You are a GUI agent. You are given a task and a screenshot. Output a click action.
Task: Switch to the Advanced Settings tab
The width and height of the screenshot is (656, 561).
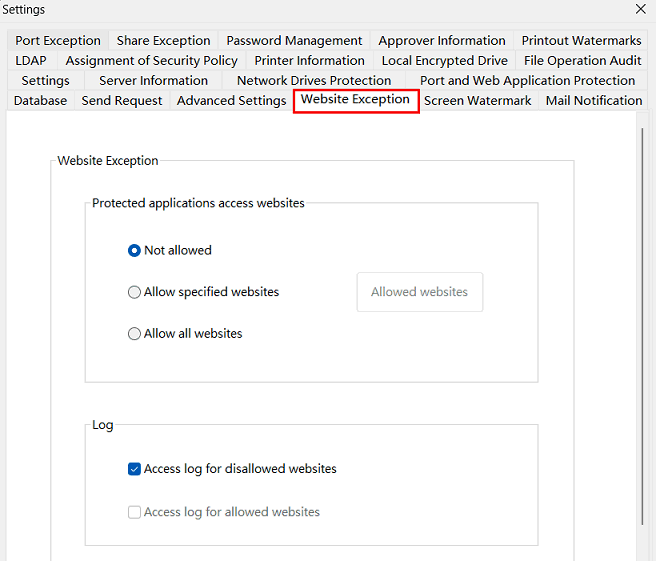(231, 101)
